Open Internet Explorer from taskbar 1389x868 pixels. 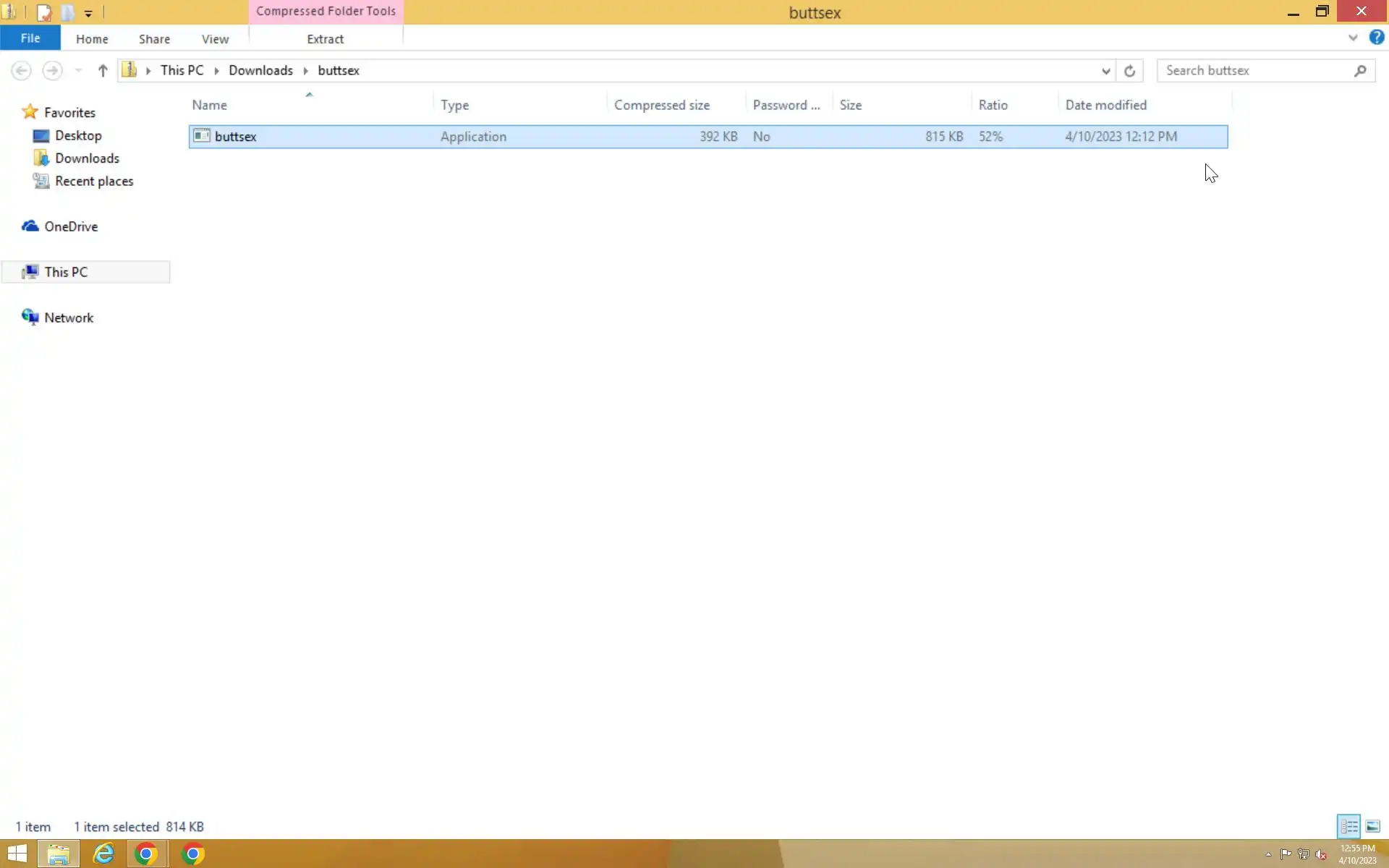point(103,854)
